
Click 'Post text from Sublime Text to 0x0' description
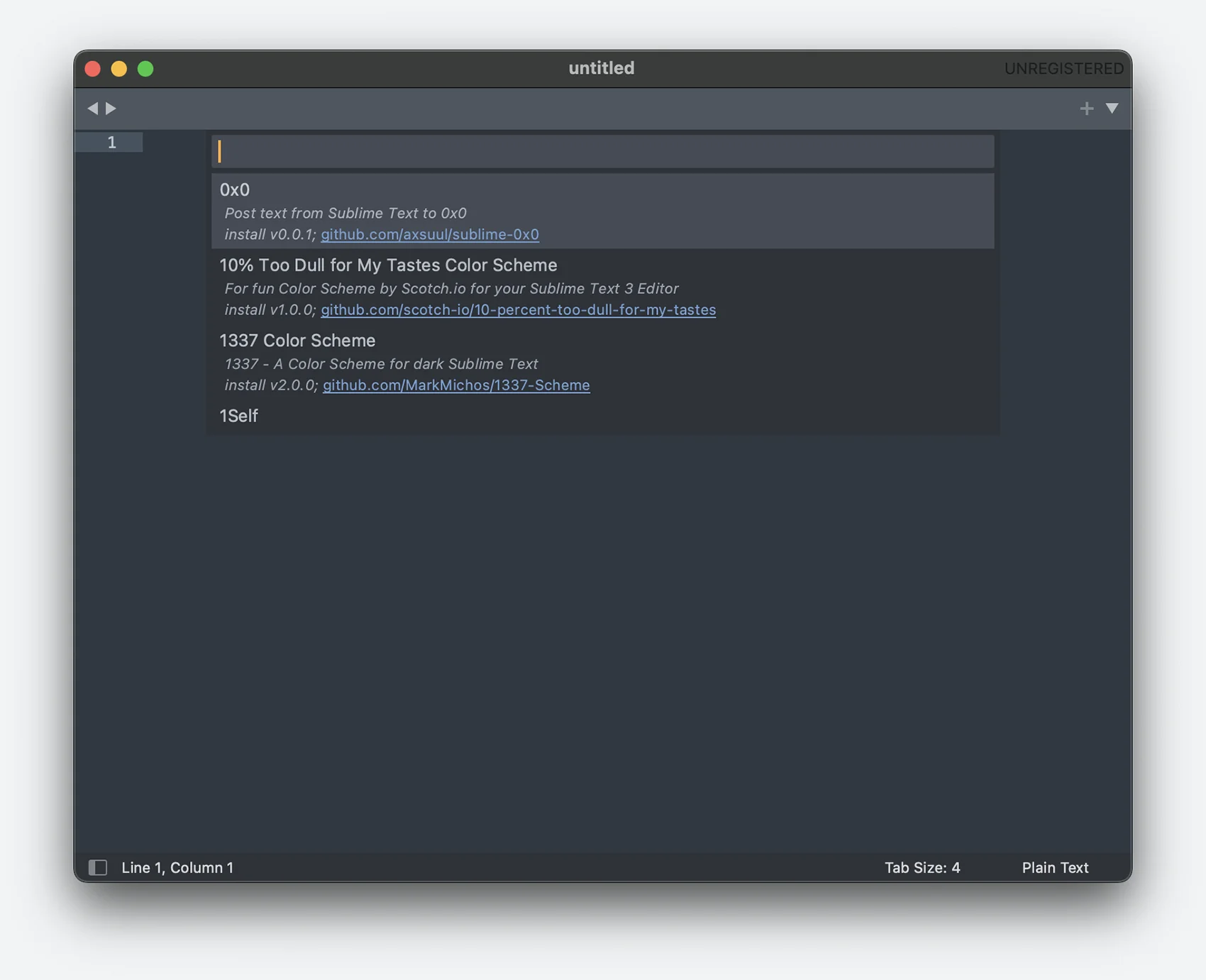[345, 213]
